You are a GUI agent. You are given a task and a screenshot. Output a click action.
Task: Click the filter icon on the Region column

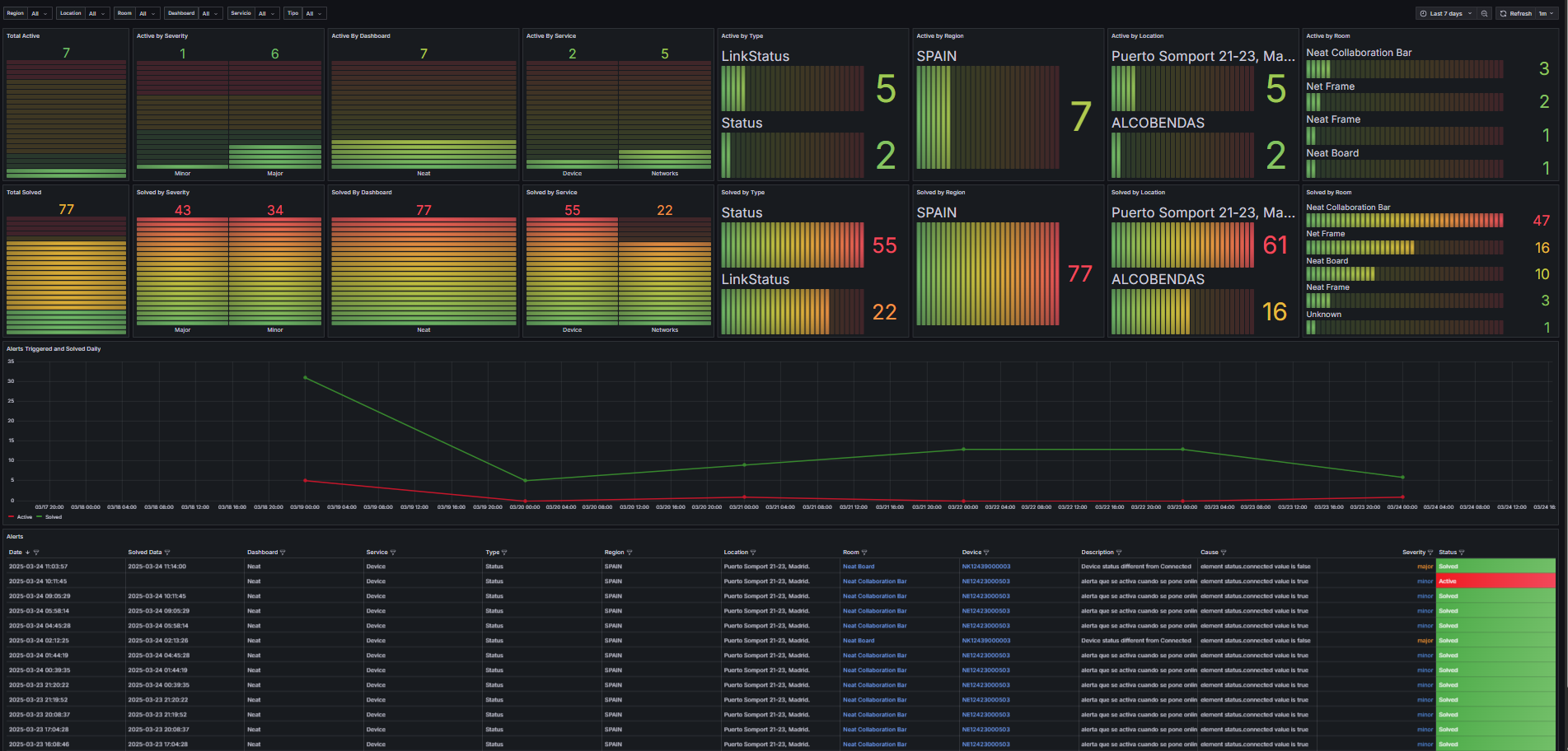630,552
